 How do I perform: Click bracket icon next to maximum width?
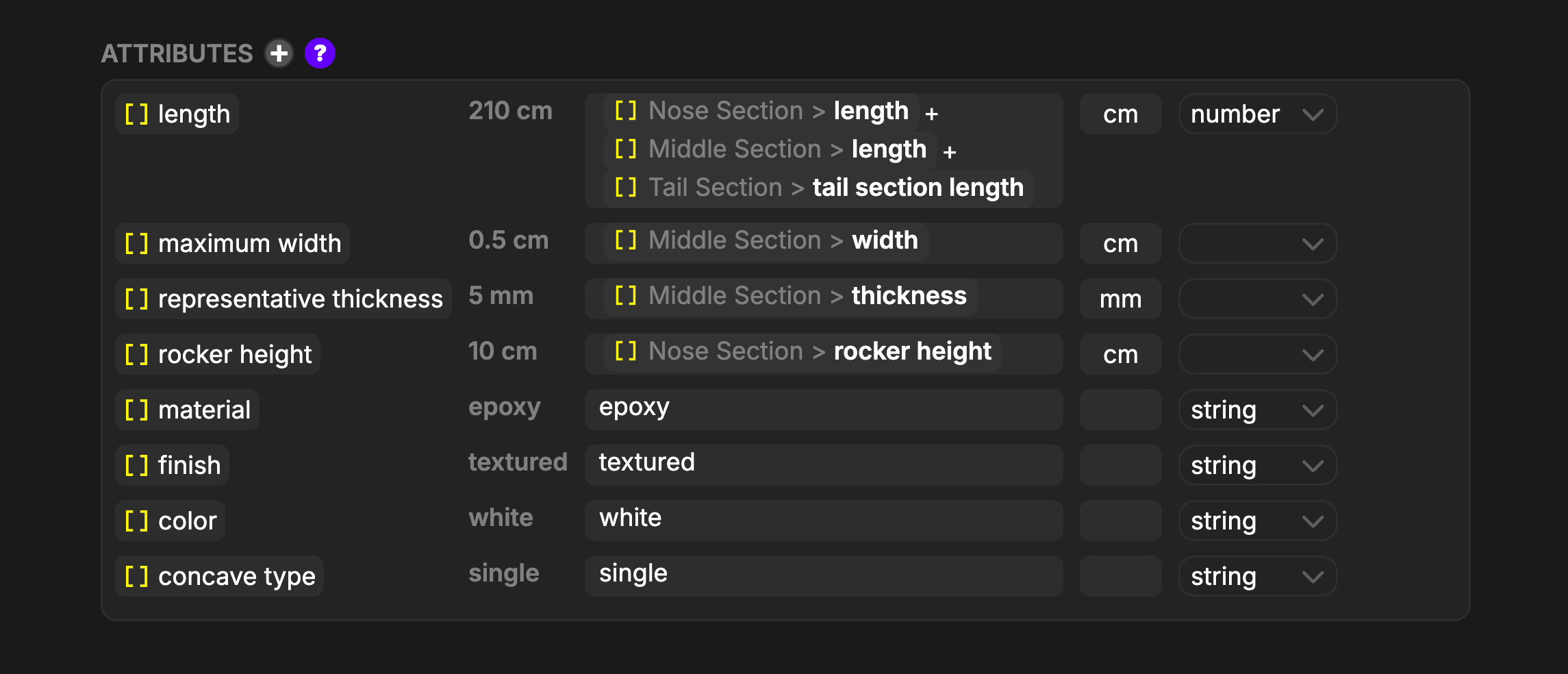136,243
